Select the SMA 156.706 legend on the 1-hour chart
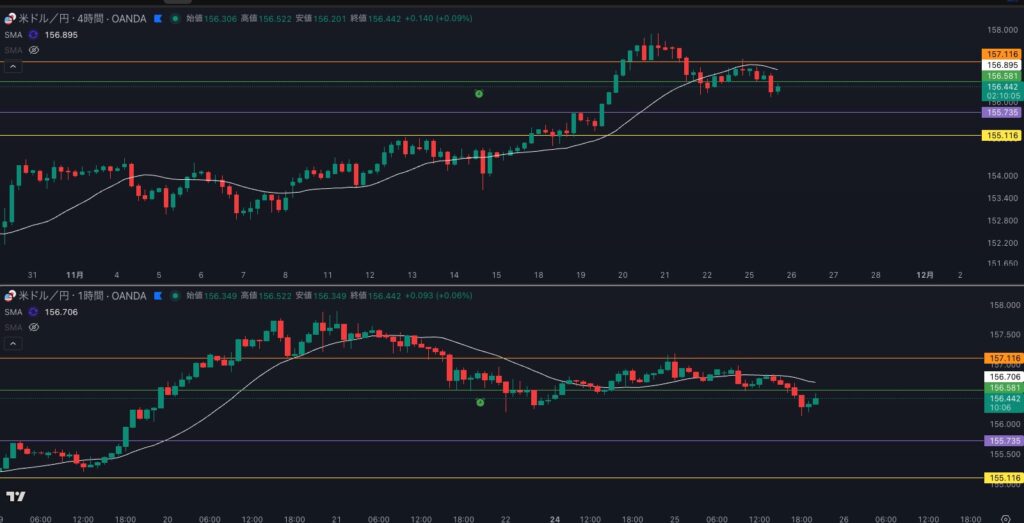 point(12,312)
